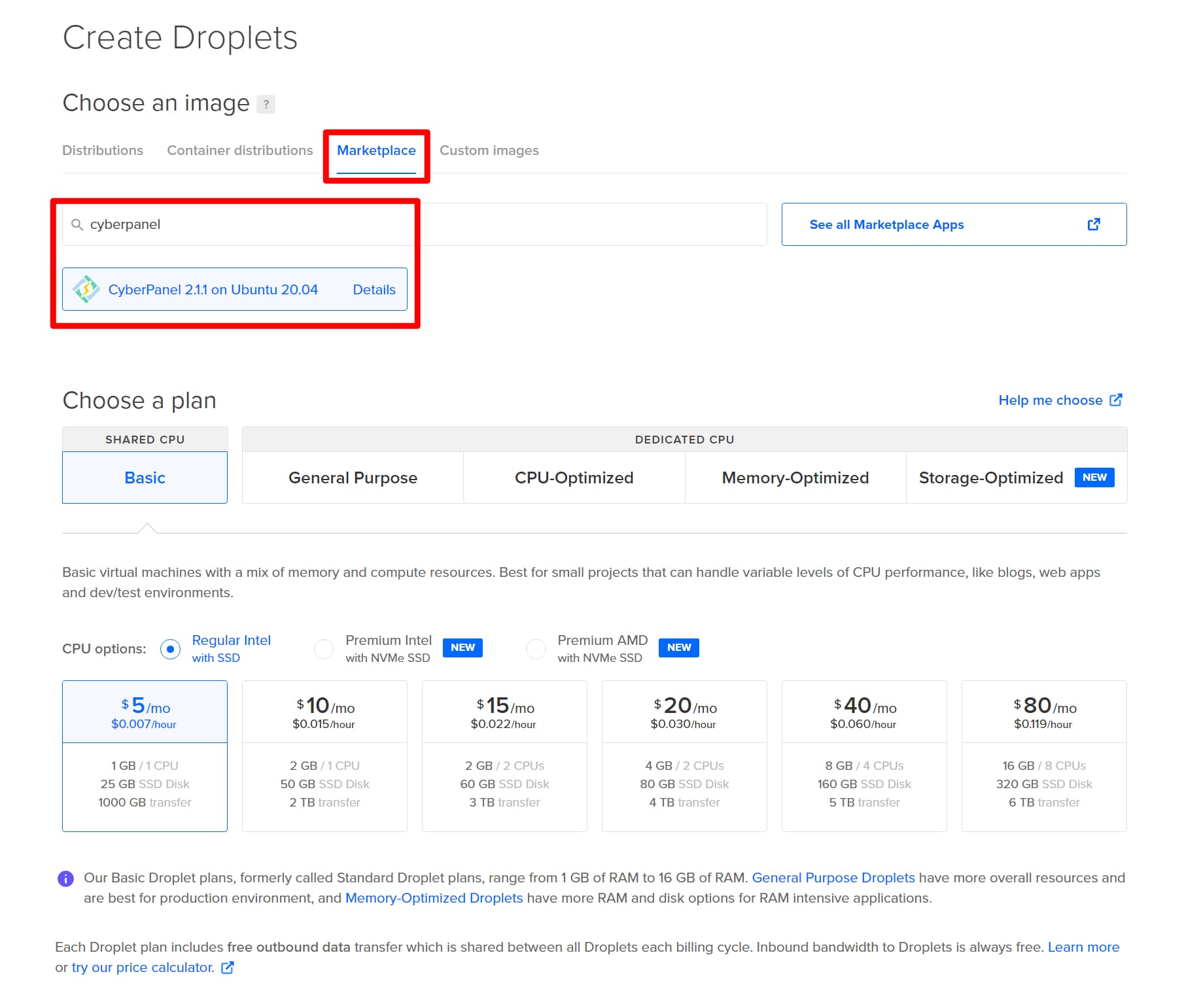Click the CyberPanel logo icon
1184x1008 pixels.
tap(86, 288)
